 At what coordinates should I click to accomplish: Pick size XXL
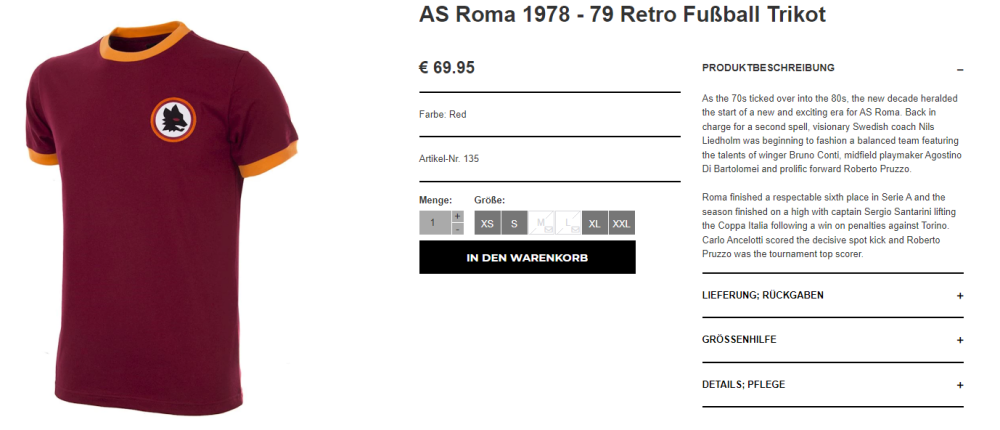621,223
